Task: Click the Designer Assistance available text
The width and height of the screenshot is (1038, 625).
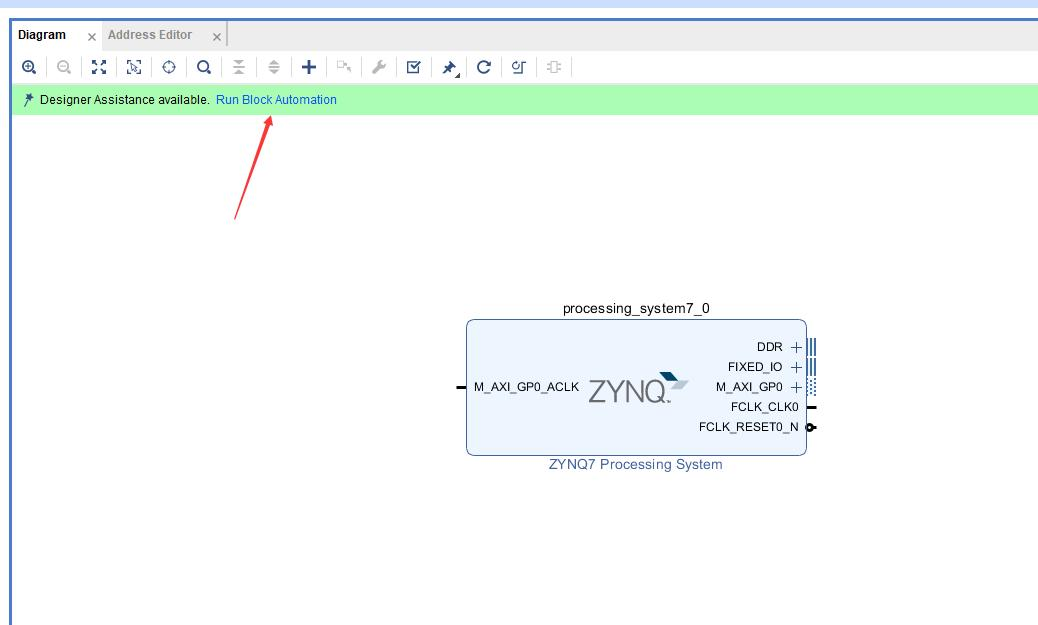Action: pos(124,100)
